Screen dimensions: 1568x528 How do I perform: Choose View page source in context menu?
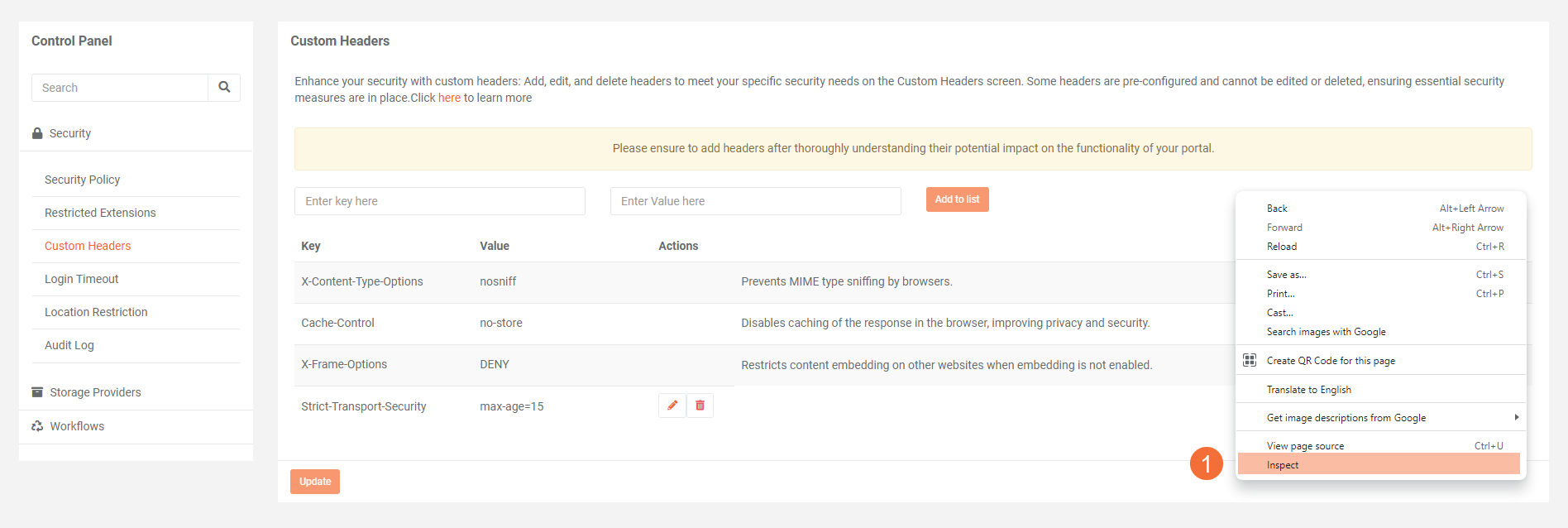tap(1305, 446)
